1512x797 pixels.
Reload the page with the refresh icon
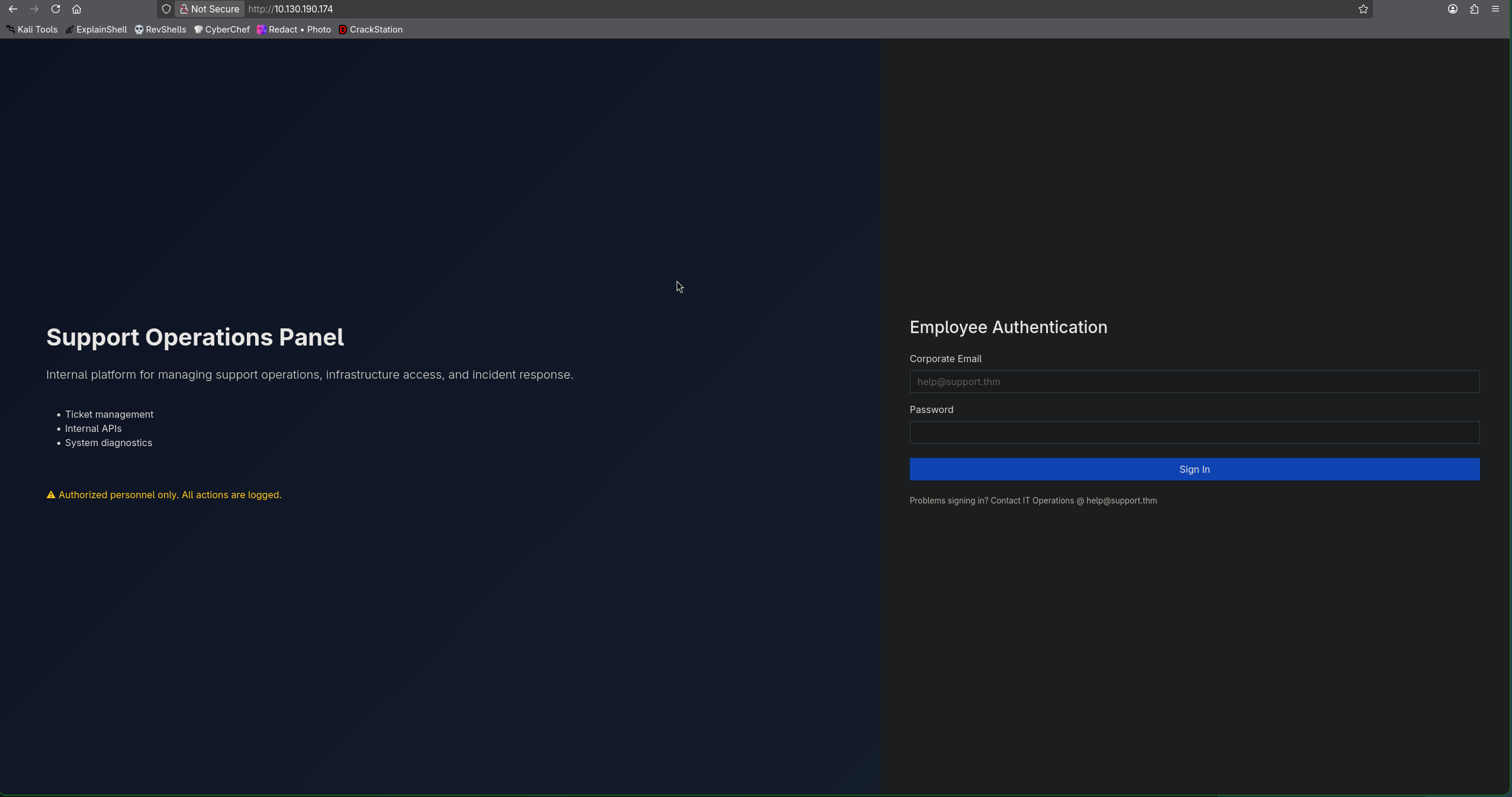click(x=56, y=9)
